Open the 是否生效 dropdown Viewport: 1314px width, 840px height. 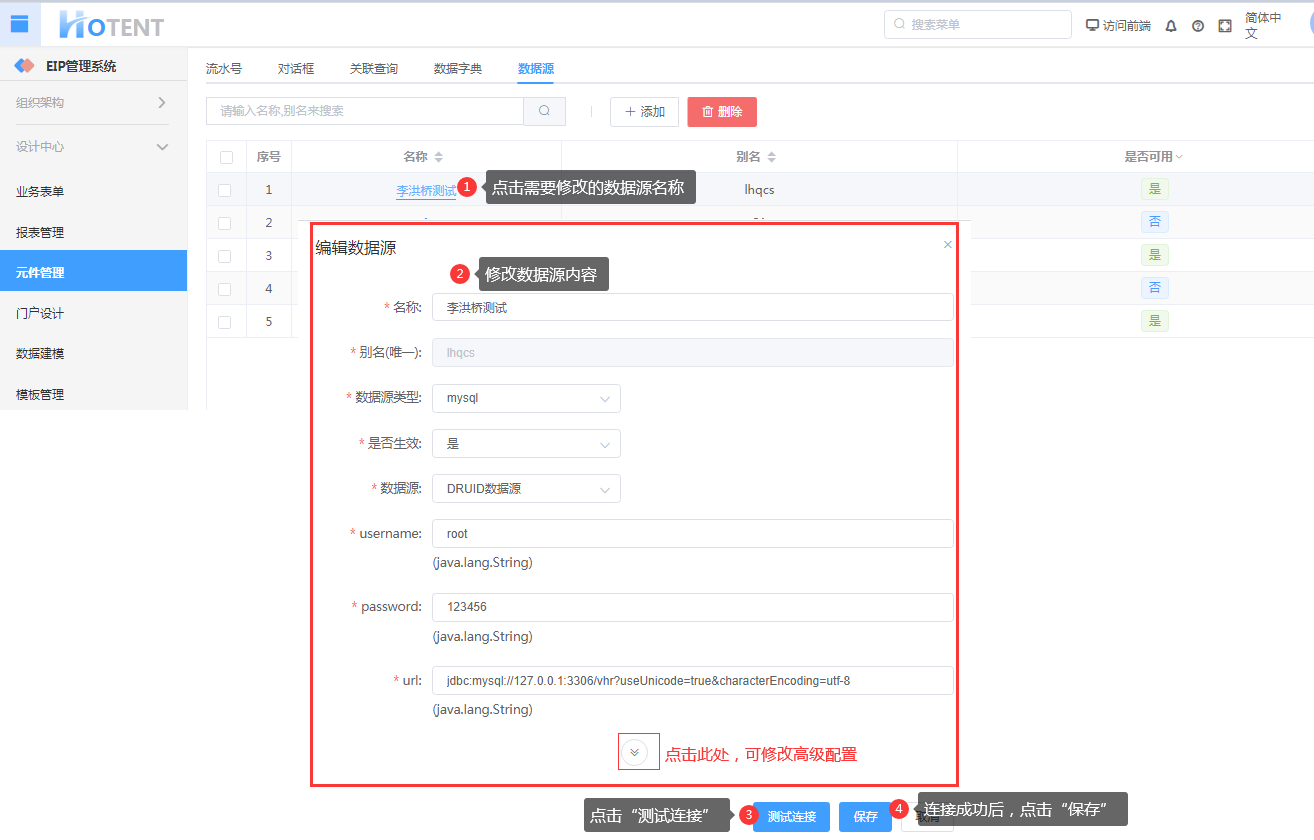pyautogui.click(x=526, y=443)
